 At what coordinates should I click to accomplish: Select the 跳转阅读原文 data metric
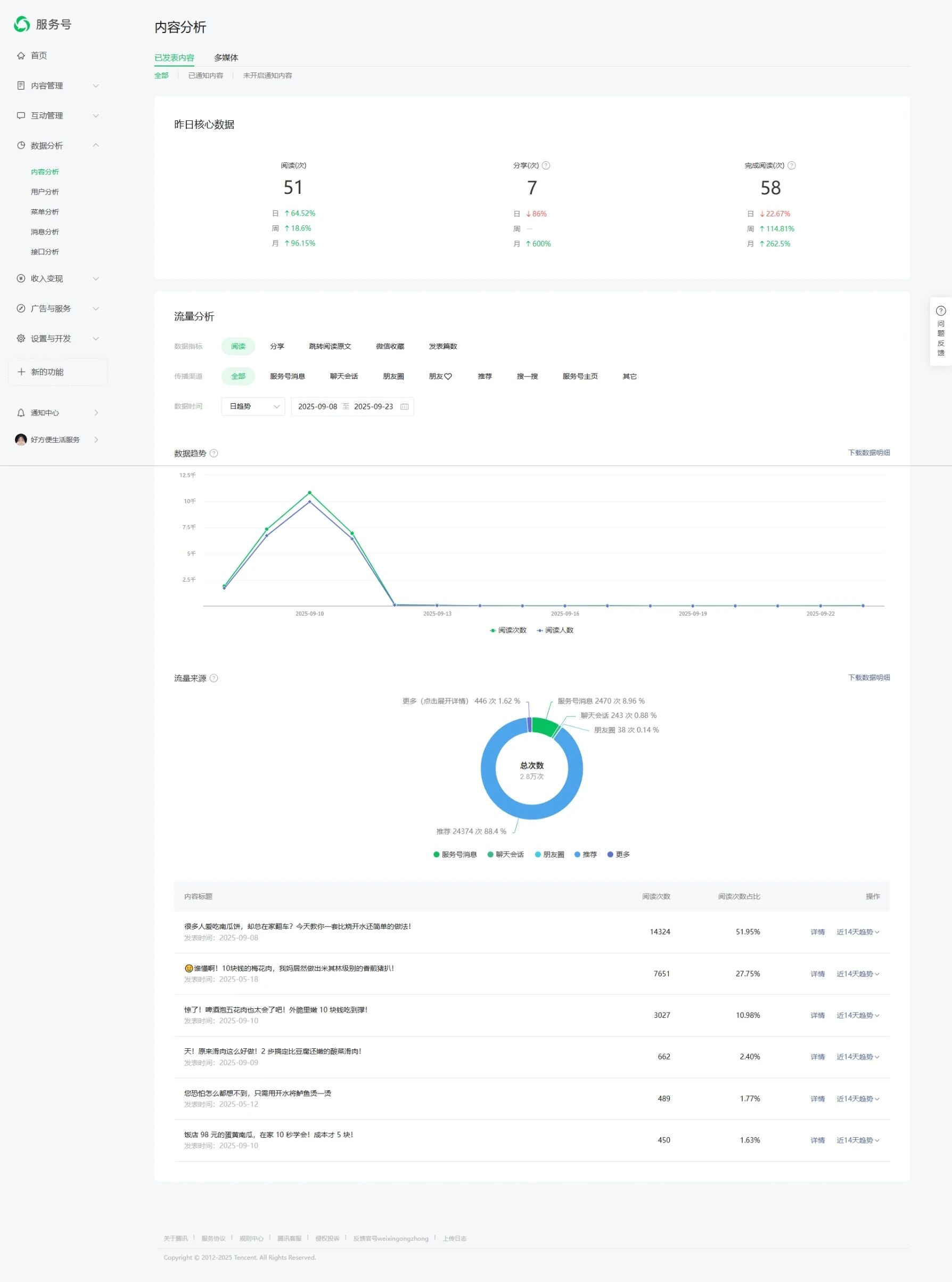click(330, 346)
